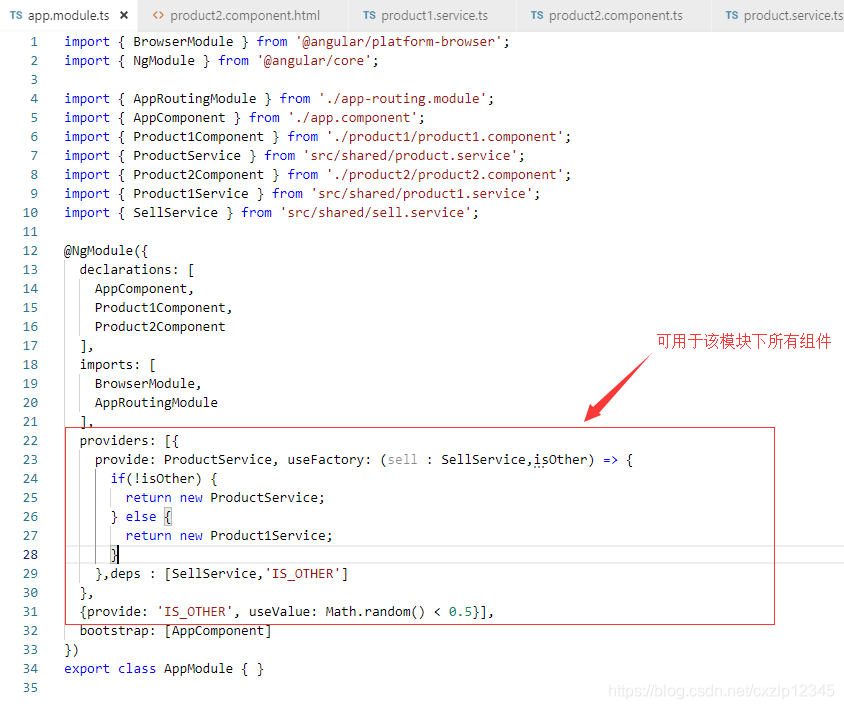The width and height of the screenshot is (844, 709).
Task: Click 'Product2Component' in the declarations array
Action: pyautogui.click(x=160, y=327)
